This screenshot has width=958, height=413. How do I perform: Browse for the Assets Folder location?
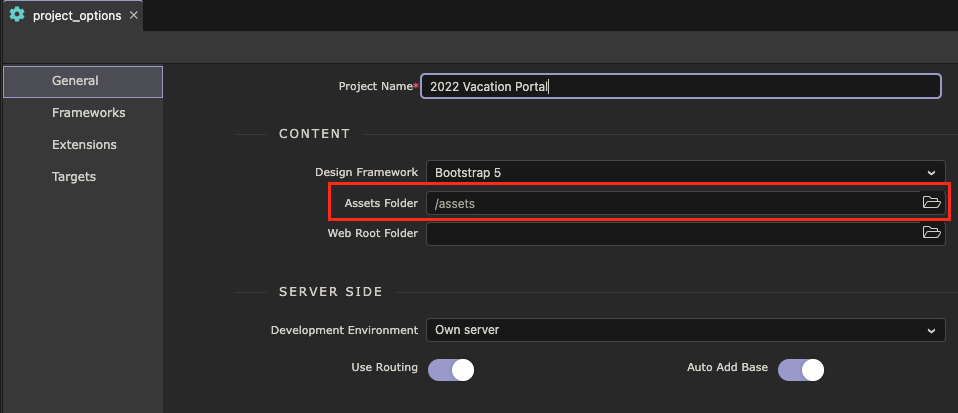(x=931, y=203)
